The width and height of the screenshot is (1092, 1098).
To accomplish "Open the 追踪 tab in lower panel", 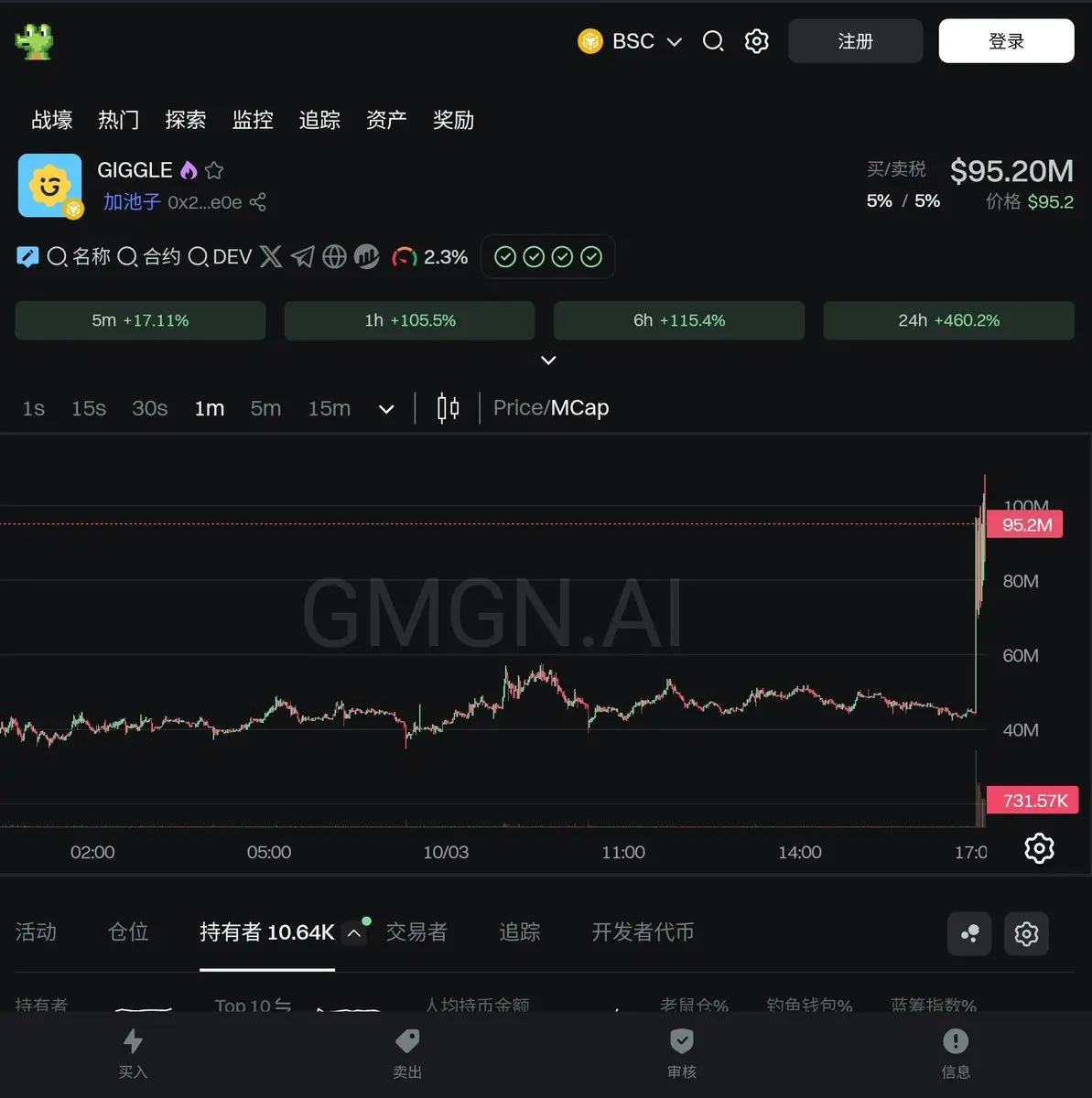I will click(x=520, y=931).
